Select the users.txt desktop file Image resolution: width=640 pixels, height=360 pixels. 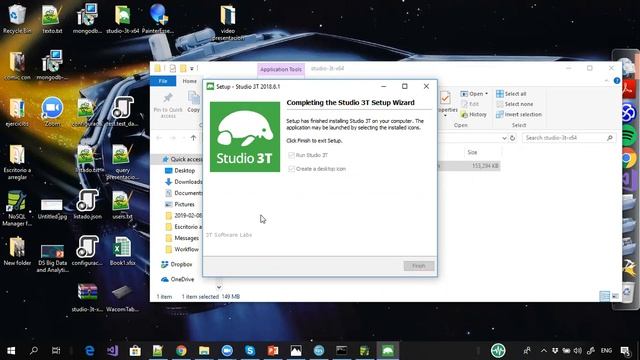pos(122,204)
